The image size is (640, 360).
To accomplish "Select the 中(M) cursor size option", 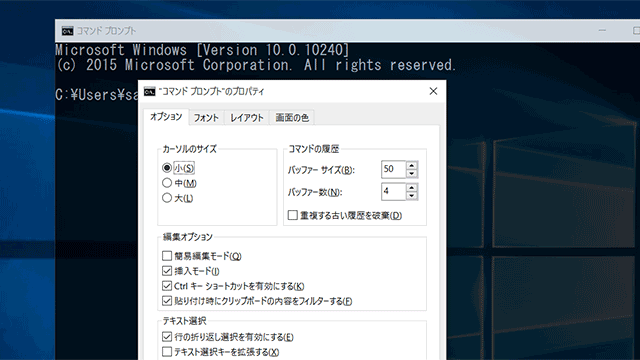I will point(167,183).
